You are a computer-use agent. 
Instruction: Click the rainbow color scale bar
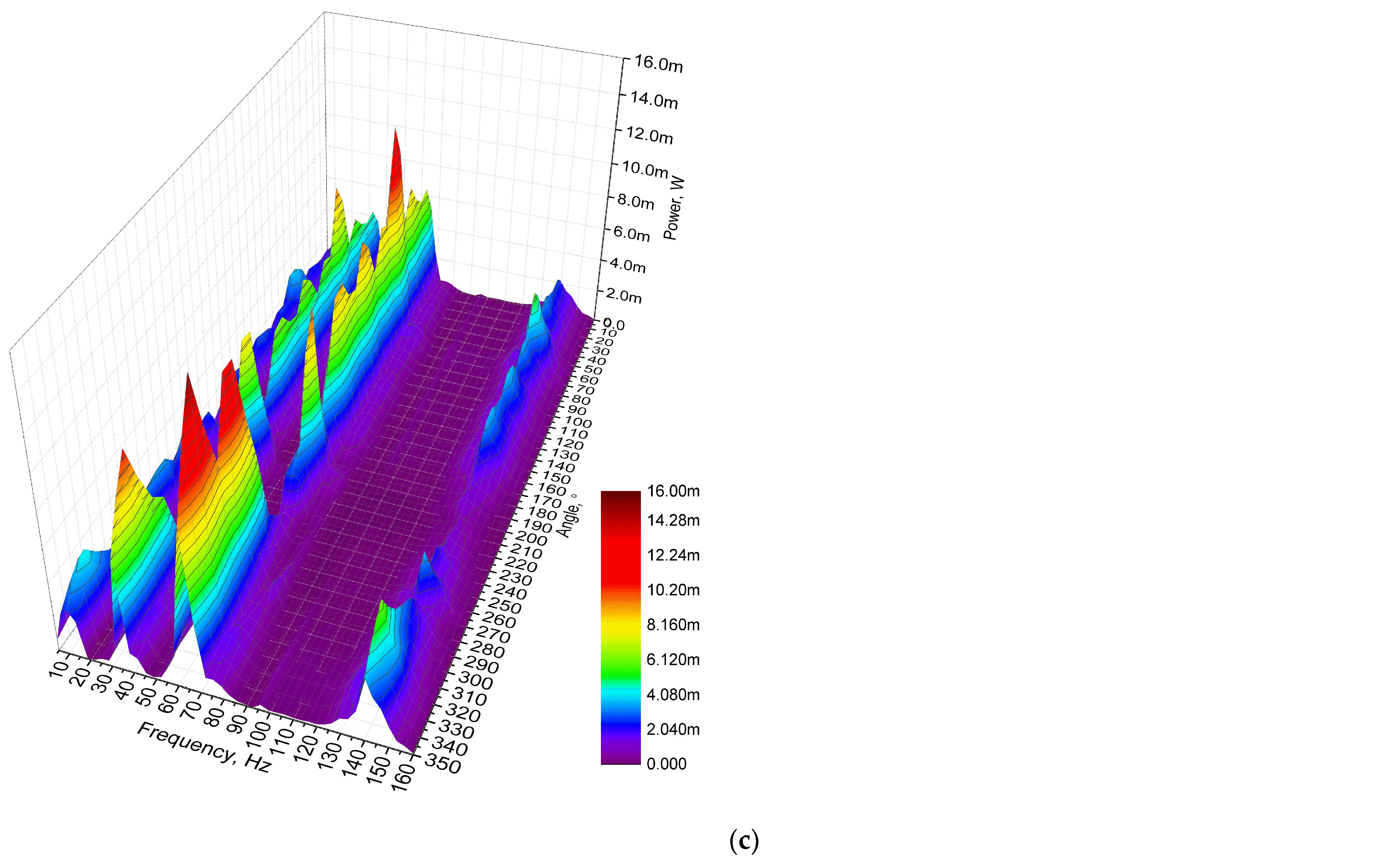pos(621,627)
